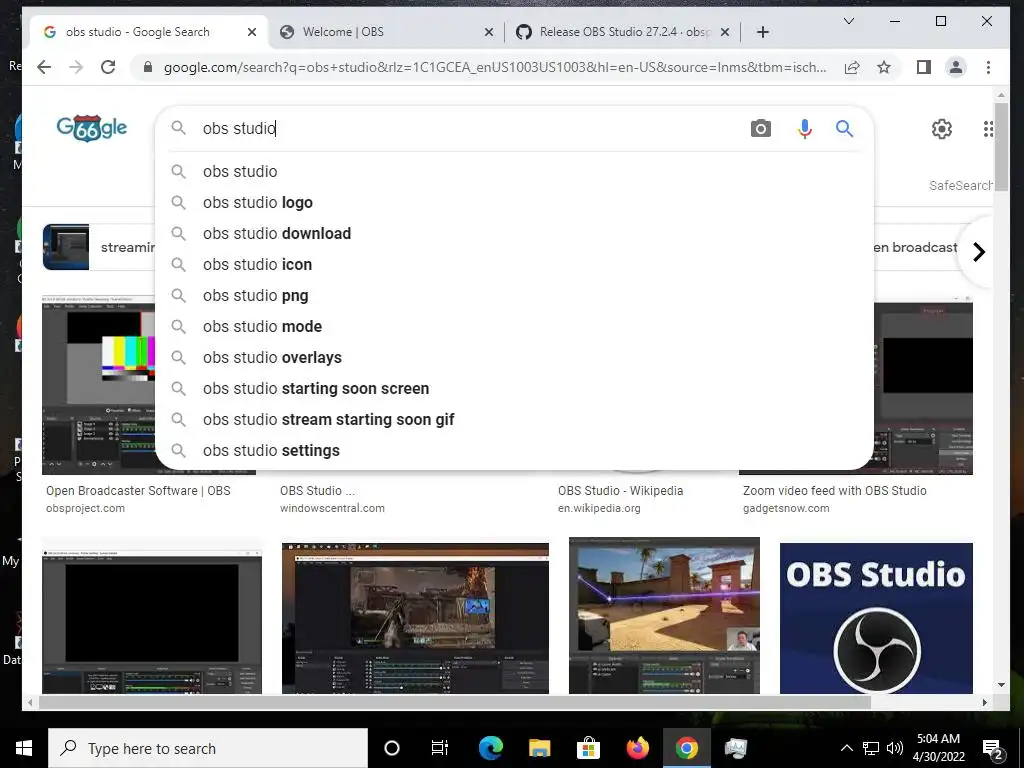Expand the next related-searches chevron
This screenshot has width=1024, height=768.
point(978,252)
